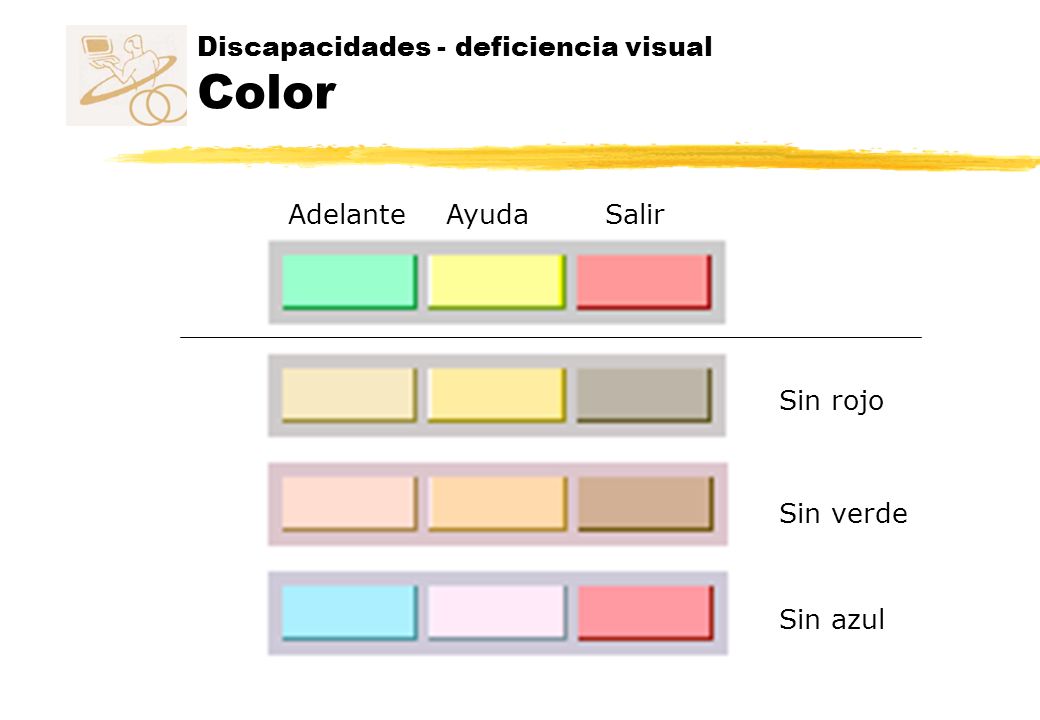
Task: Click the green Adelante button
Action: point(350,282)
